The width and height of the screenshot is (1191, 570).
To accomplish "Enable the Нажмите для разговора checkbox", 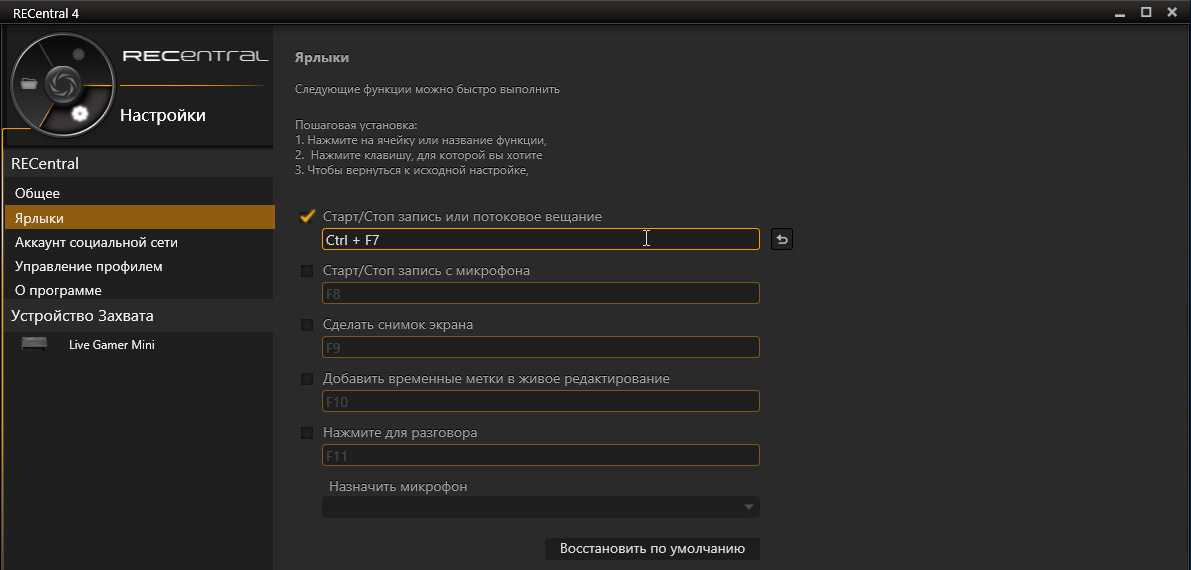I will [307, 434].
